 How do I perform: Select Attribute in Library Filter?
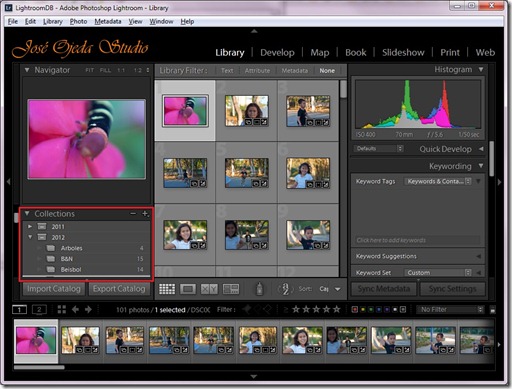(257, 71)
